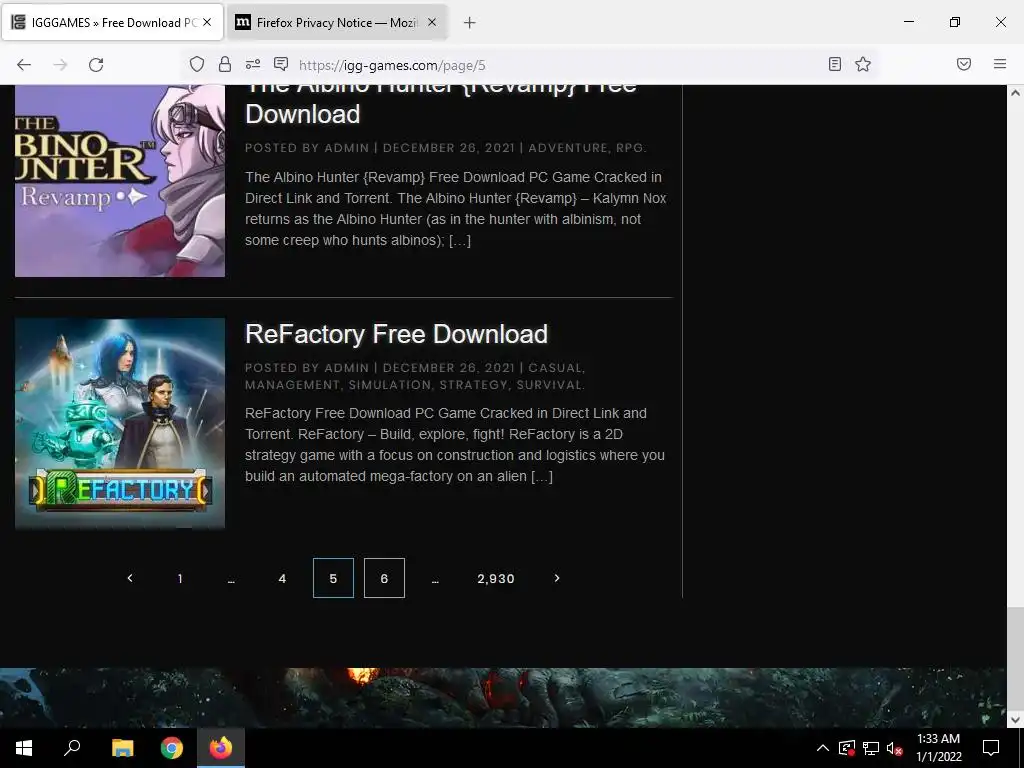
Task: Select the IGGGAMES Free Download tab
Action: [x=112, y=22]
